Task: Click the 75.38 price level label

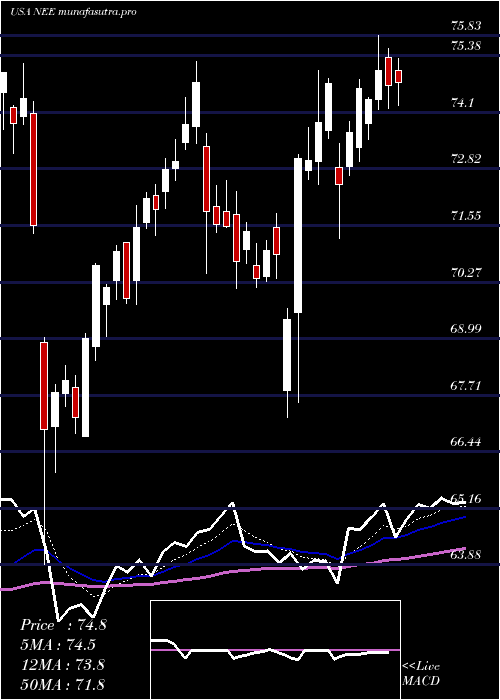Action: pyautogui.click(x=466, y=46)
